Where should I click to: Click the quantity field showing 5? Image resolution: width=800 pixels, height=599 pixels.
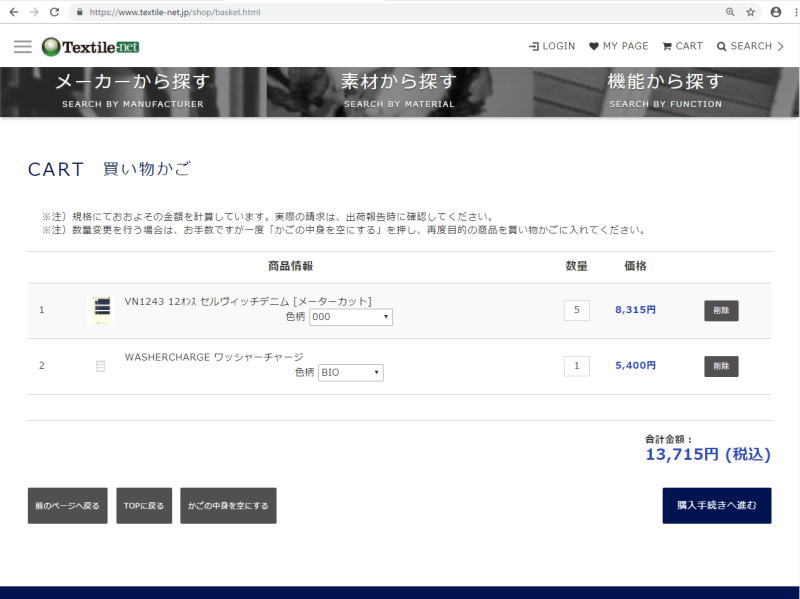click(x=577, y=310)
